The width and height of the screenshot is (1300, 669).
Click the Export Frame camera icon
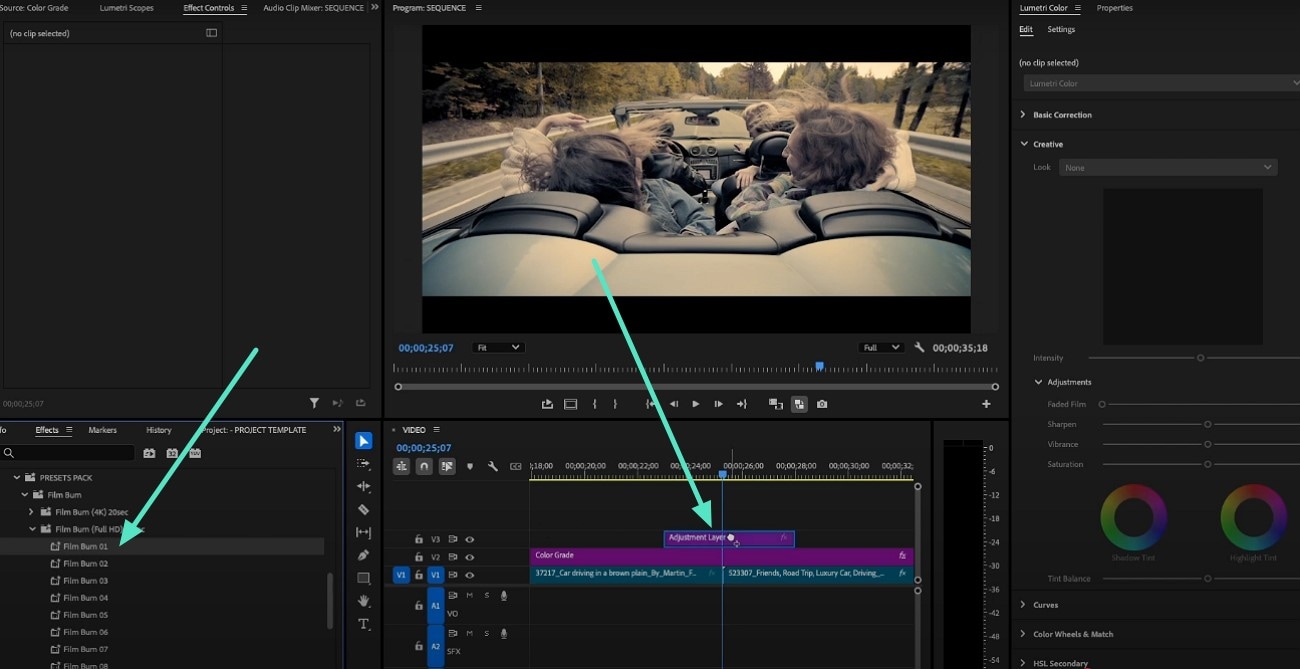click(821, 404)
